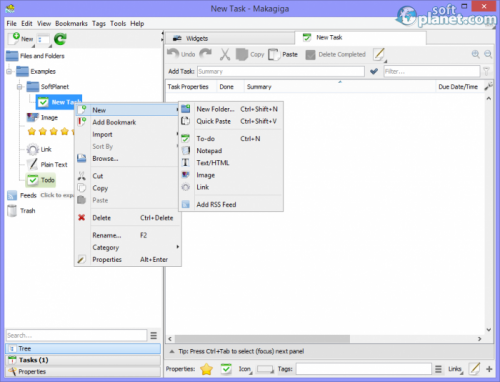
Task: Click the green Refresh icon in sidebar toolbar
Action: pyautogui.click(x=60, y=39)
